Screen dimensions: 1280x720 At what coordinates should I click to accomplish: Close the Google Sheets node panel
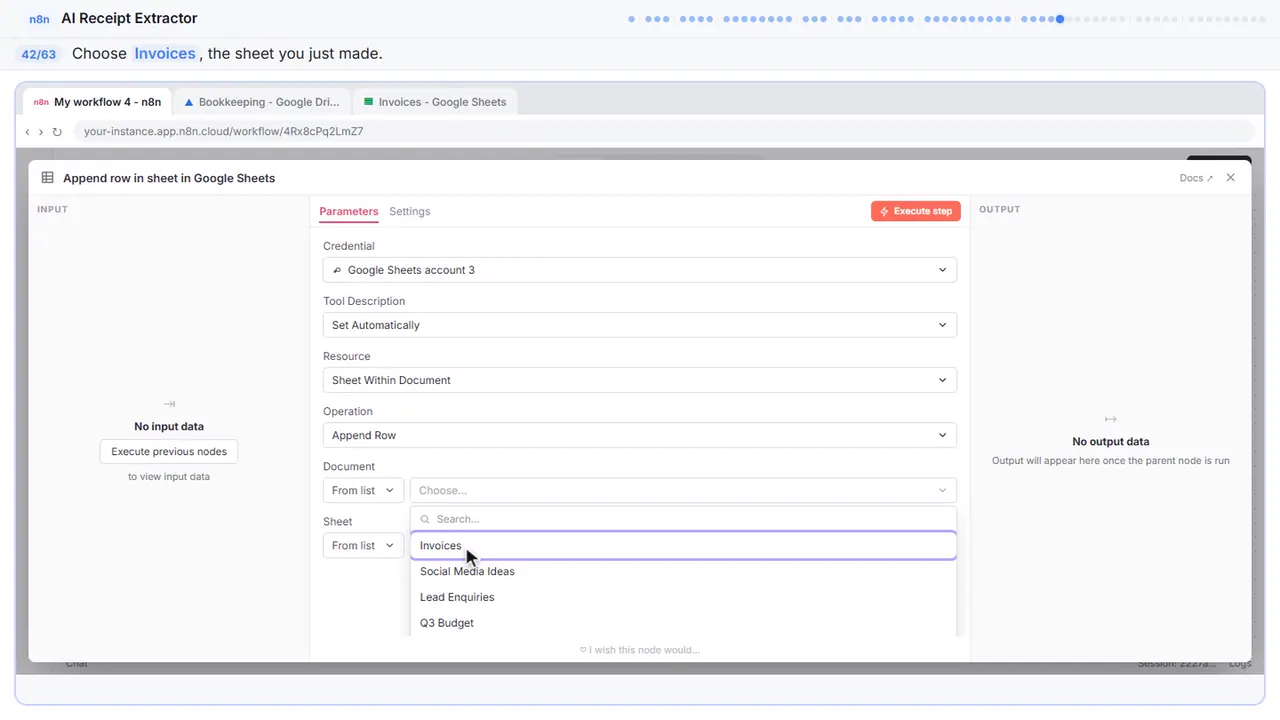coord(1231,177)
